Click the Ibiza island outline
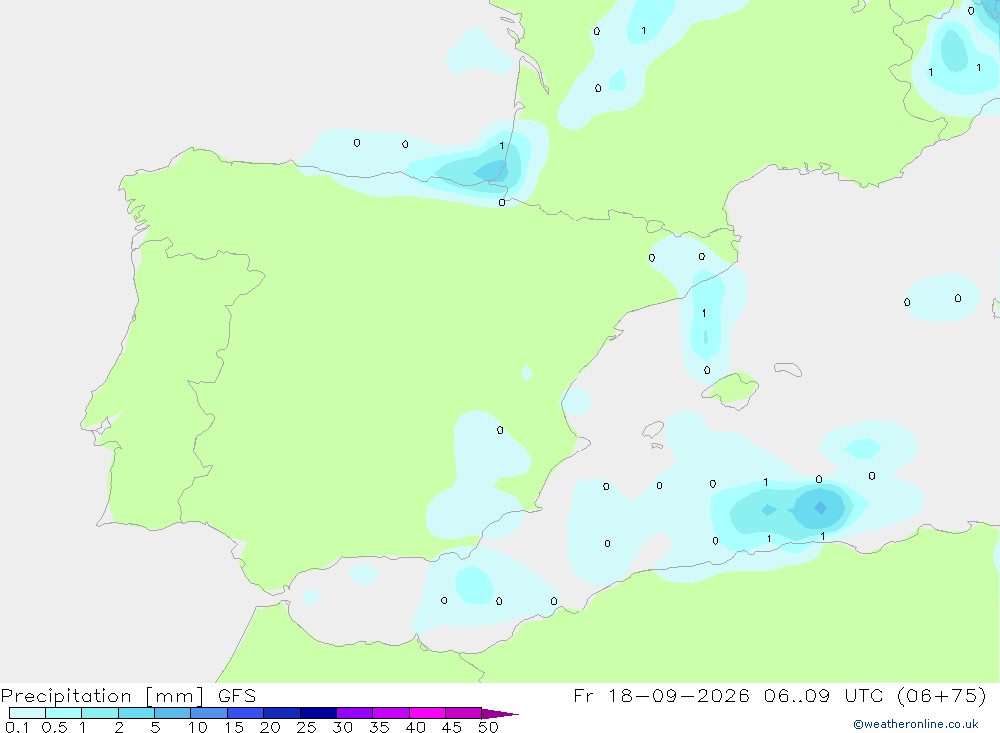1000x733 pixels. click(653, 431)
